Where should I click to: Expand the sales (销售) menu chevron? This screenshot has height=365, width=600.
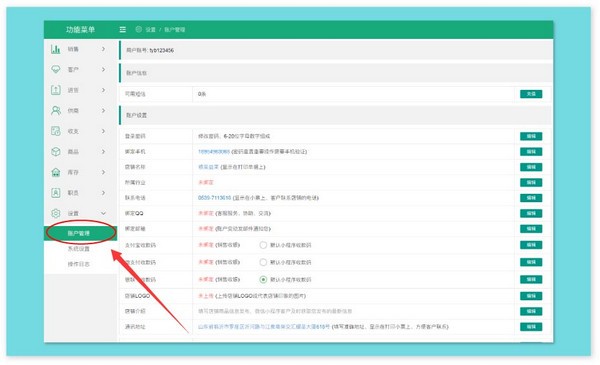click(x=103, y=49)
